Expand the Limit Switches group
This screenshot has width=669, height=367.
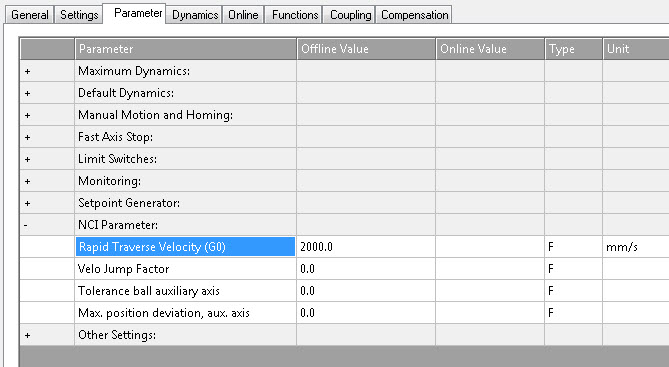click(27, 159)
